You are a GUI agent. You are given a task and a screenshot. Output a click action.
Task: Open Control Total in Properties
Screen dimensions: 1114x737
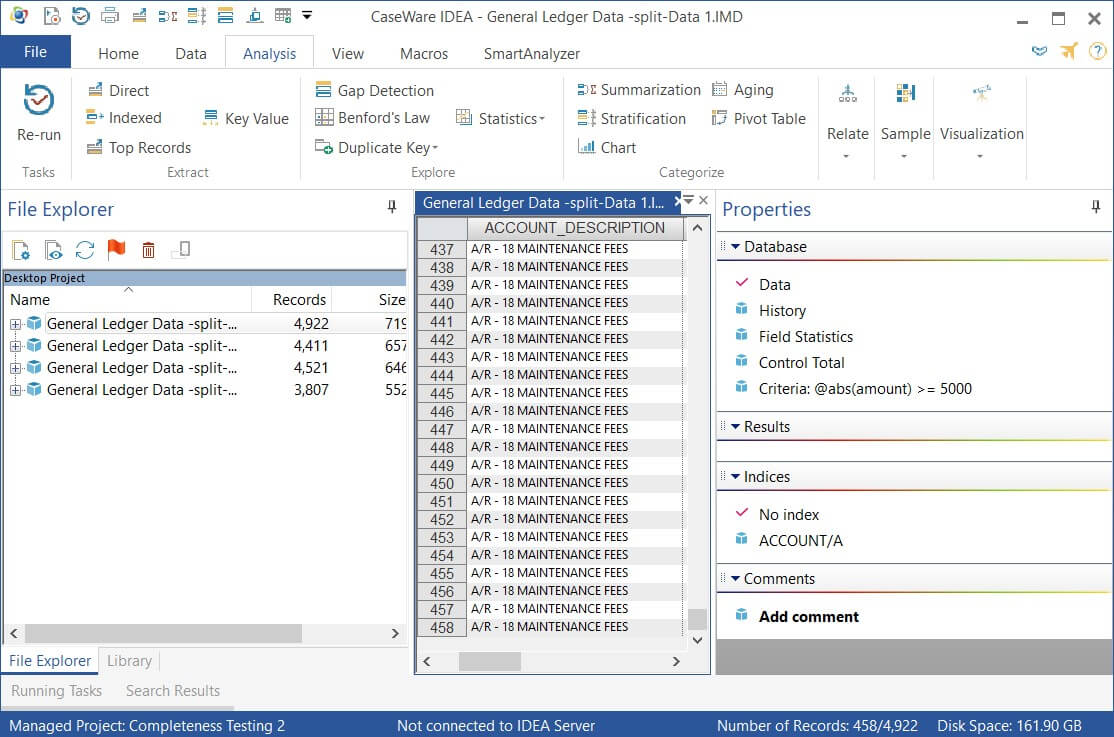(801, 363)
